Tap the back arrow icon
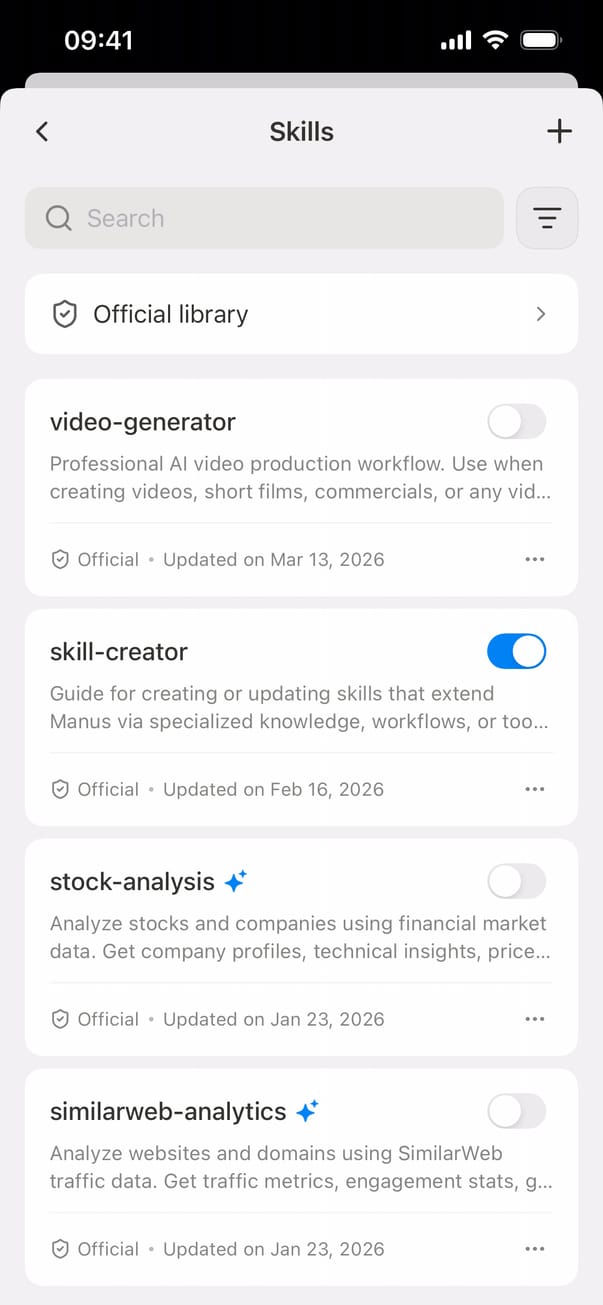 coord(42,131)
